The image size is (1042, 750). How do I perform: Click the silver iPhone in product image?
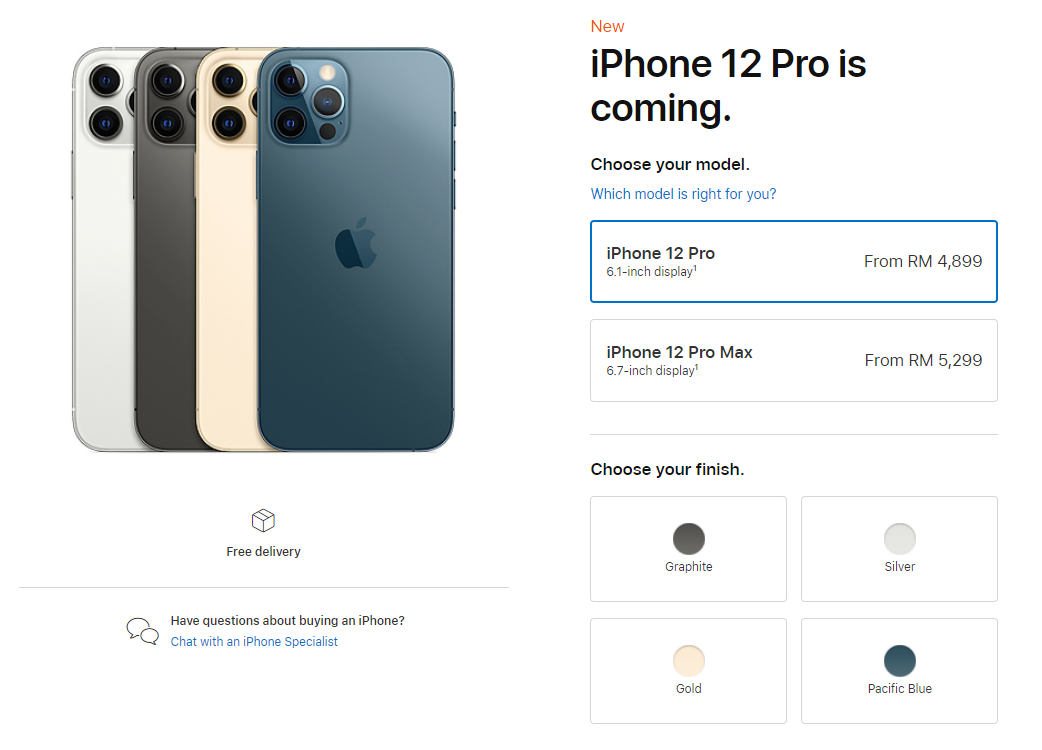tap(103, 249)
